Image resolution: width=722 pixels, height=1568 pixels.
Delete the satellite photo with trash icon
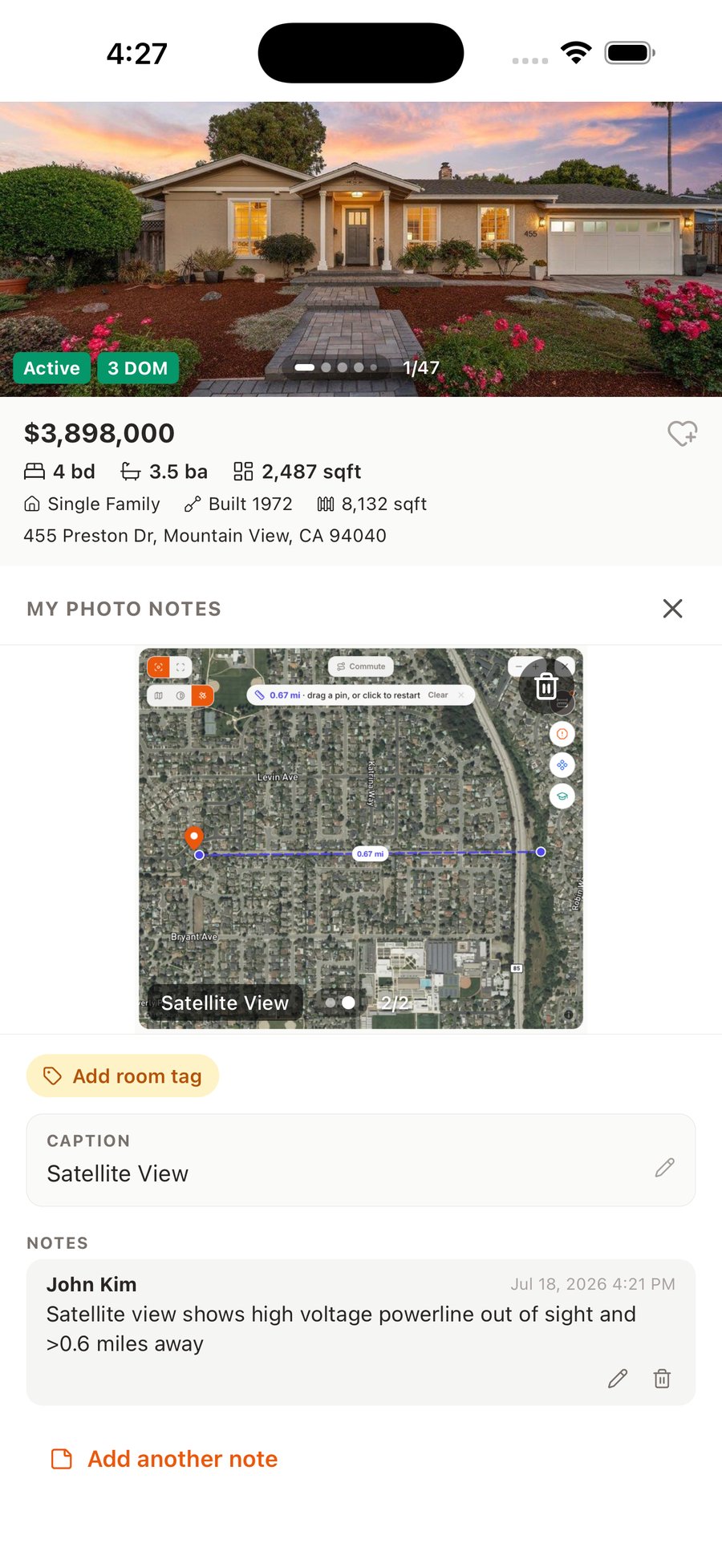click(546, 687)
